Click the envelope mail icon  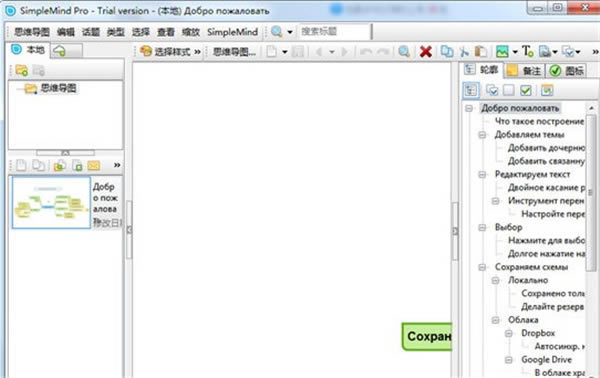click(x=94, y=166)
